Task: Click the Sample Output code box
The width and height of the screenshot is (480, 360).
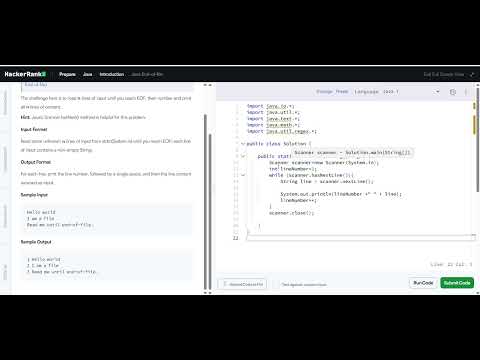Action: (107, 266)
